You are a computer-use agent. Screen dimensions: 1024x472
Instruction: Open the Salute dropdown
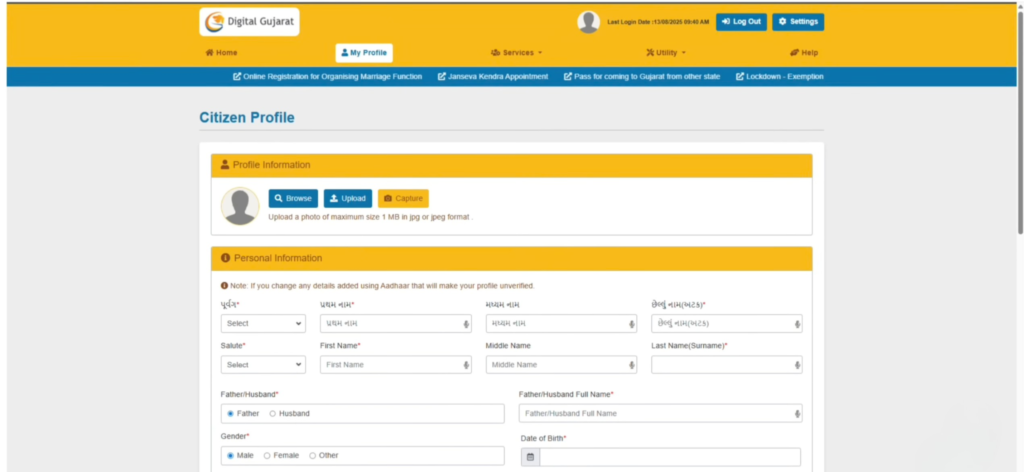tap(263, 365)
